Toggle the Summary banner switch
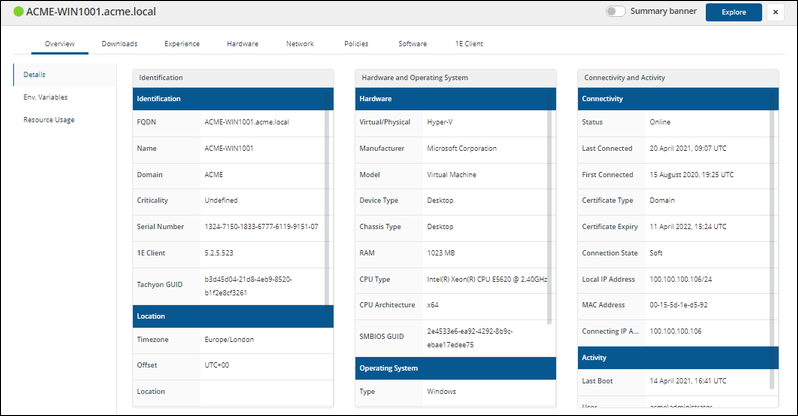 pyautogui.click(x=615, y=12)
